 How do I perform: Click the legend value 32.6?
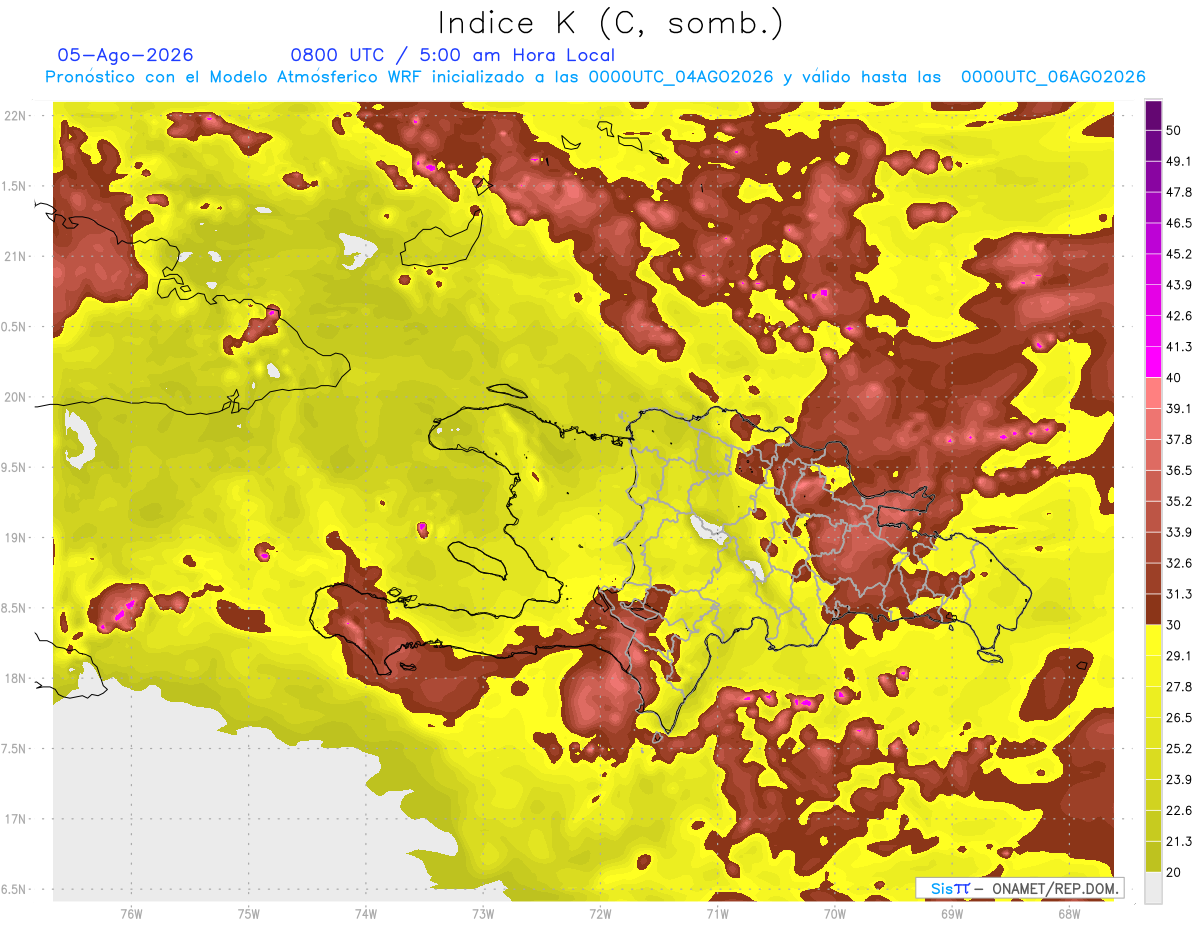1179,563
